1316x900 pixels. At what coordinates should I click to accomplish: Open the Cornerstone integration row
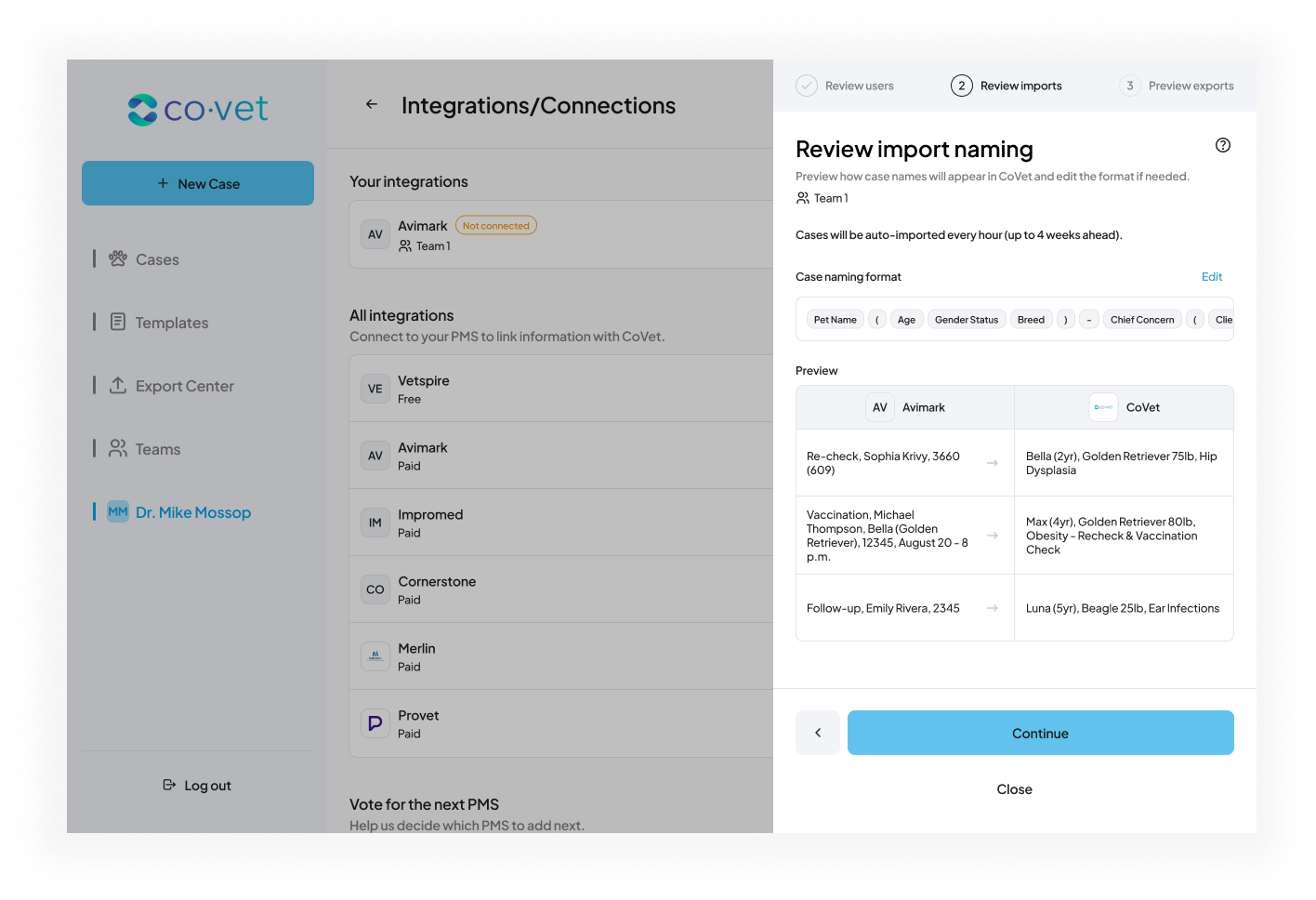tap(561, 589)
